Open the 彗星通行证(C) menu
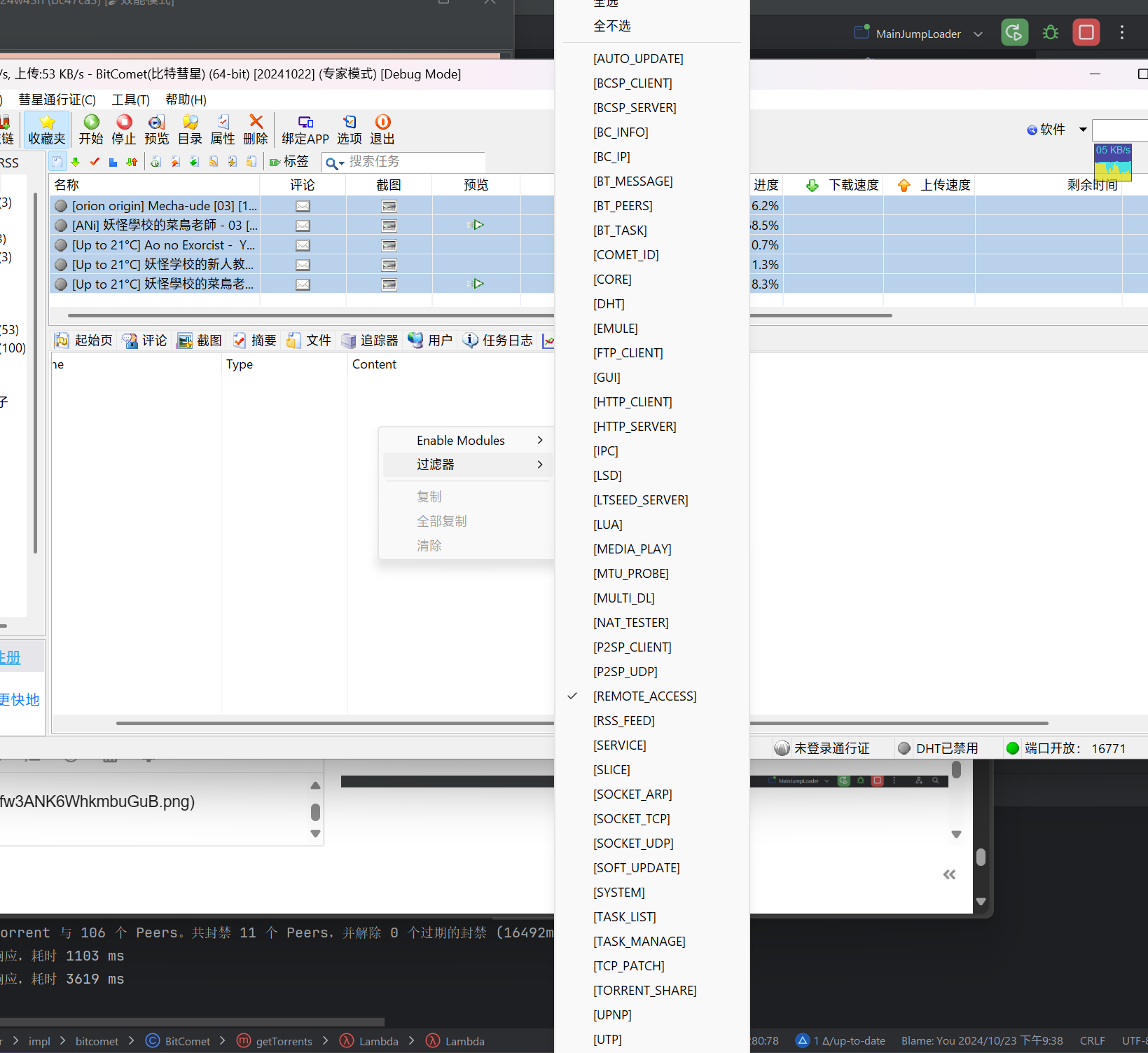1148x1053 pixels. [57, 99]
